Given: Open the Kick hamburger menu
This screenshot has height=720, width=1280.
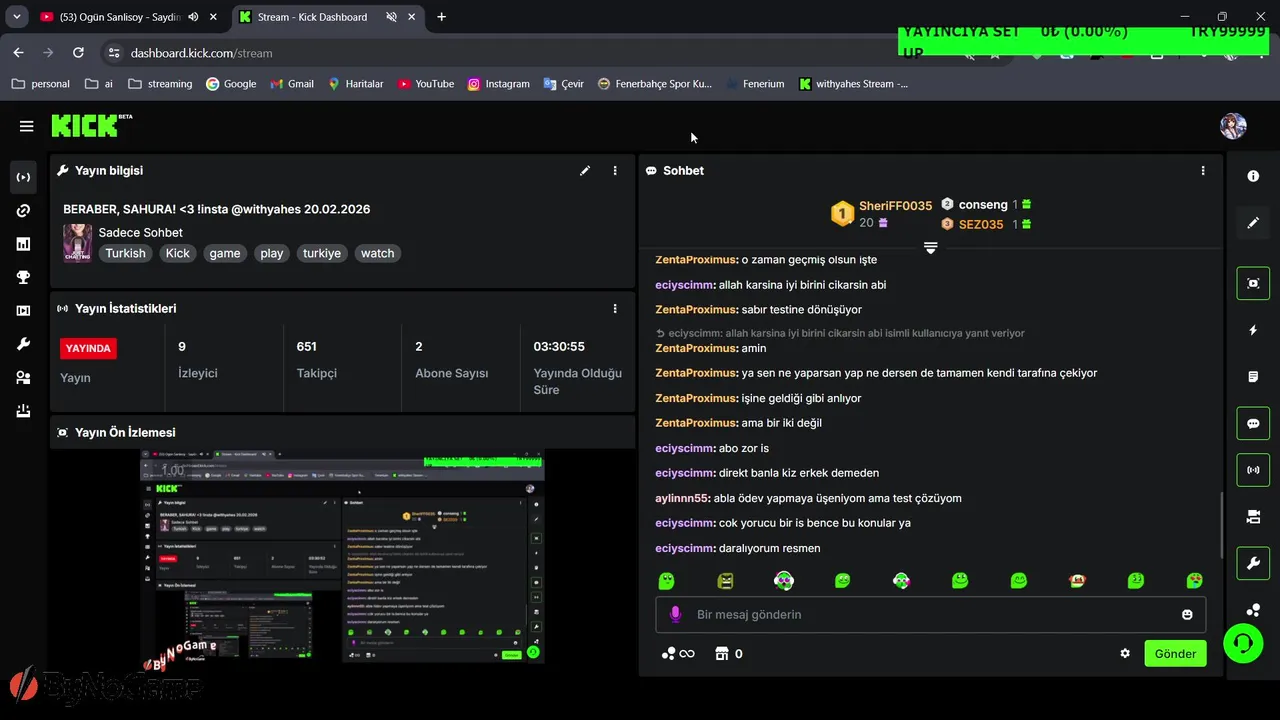Looking at the screenshot, I should click(x=26, y=126).
